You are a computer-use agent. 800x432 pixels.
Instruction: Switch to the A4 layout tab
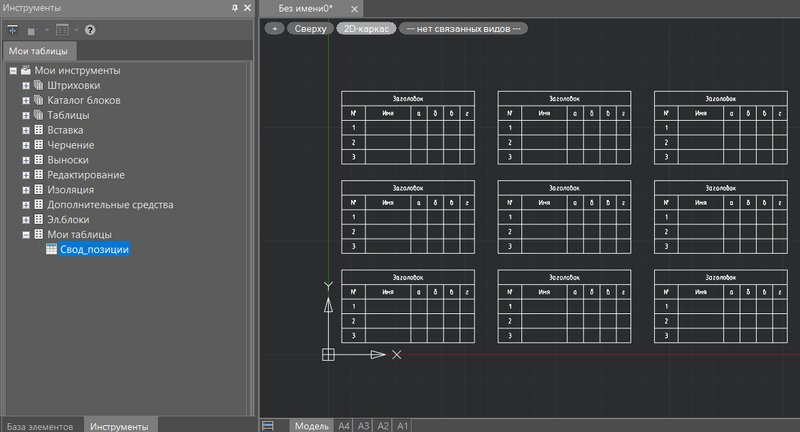(x=344, y=426)
